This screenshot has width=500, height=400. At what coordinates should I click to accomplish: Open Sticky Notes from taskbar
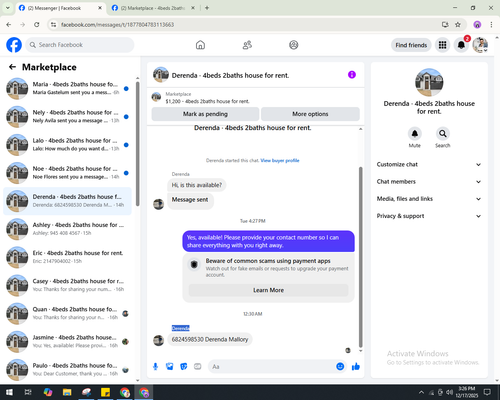coord(106,392)
